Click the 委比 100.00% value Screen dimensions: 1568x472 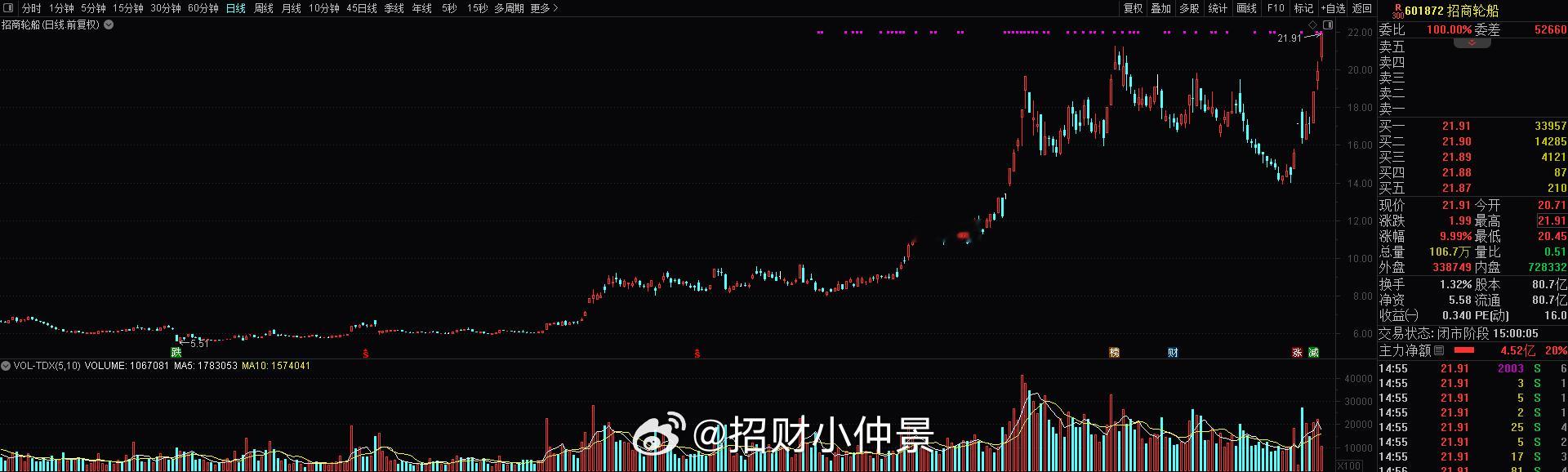pos(1449,29)
